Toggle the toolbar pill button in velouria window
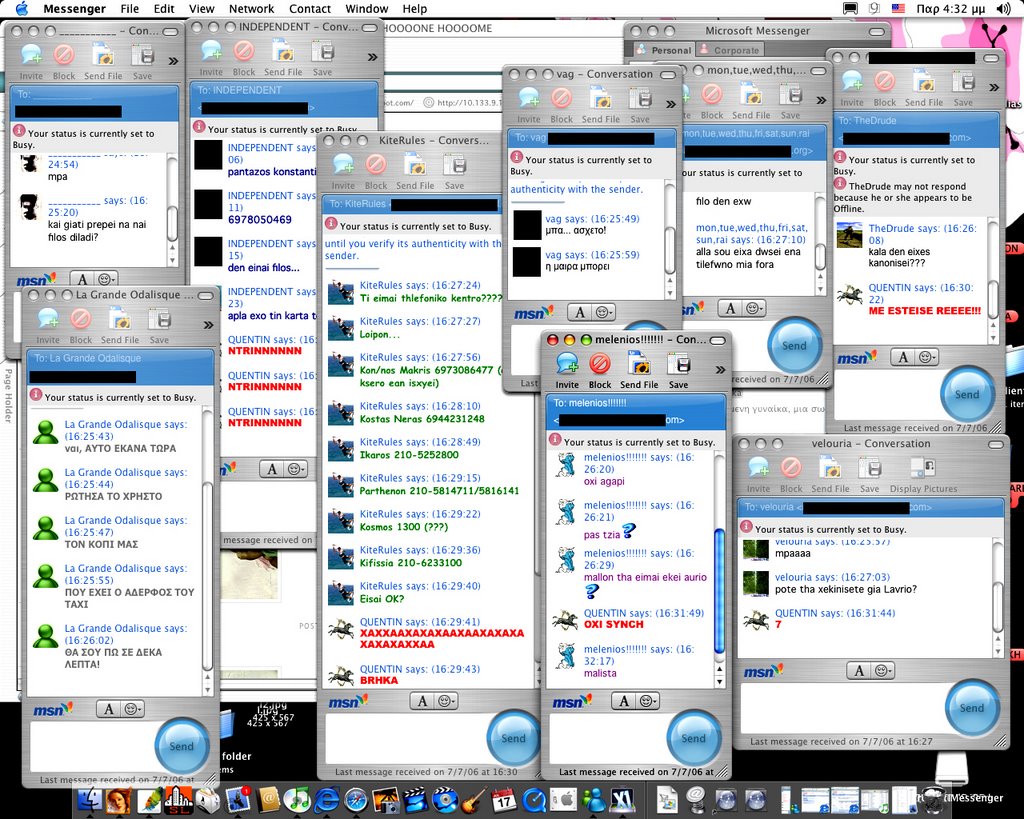This screenshot has height=819, width=1024. (x=996, y=444)
